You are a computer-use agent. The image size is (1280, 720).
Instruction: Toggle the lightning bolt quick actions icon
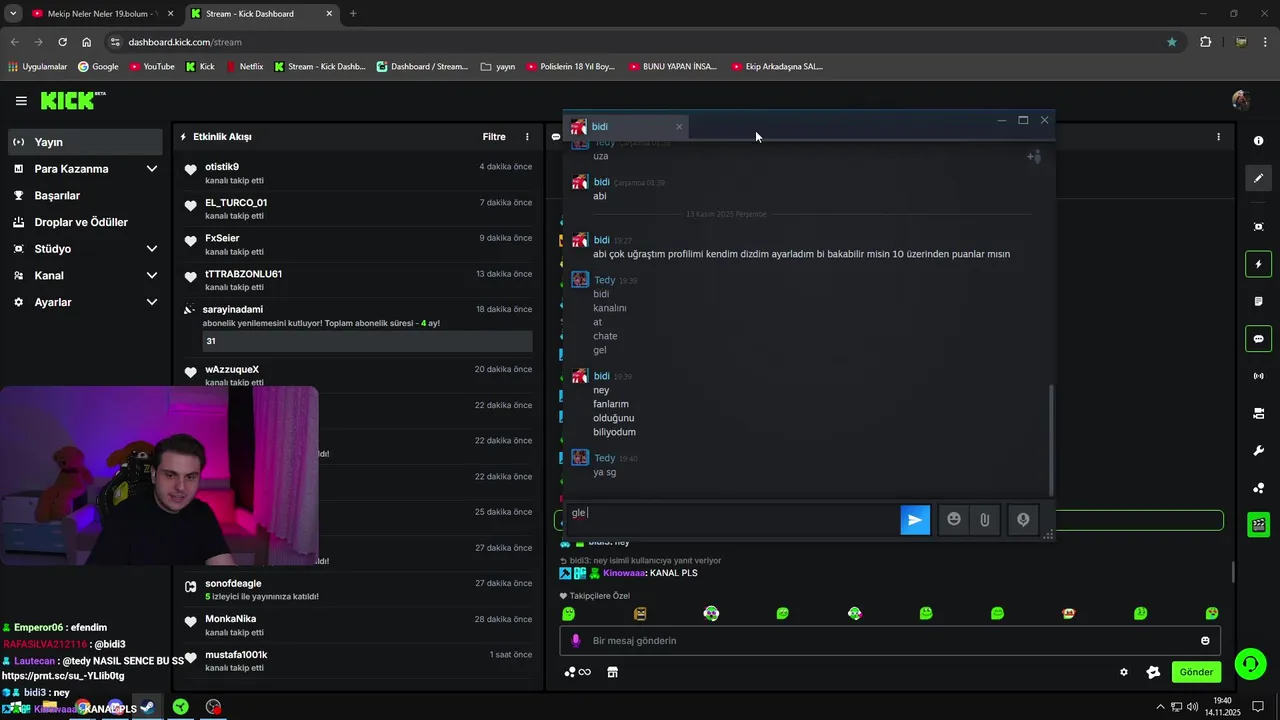tap(1258, 264)
